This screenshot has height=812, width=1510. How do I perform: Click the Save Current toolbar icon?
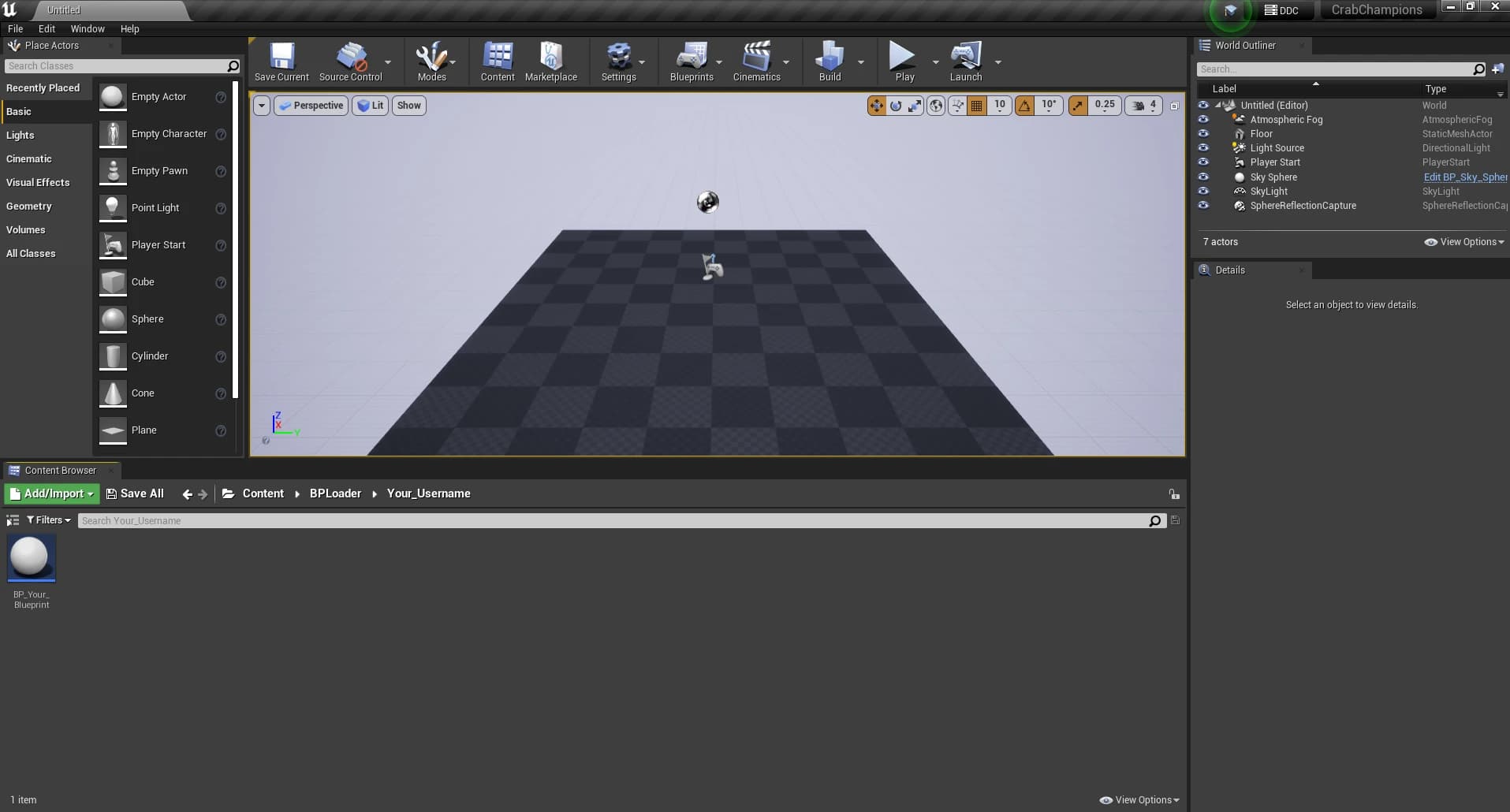[281, 61]
